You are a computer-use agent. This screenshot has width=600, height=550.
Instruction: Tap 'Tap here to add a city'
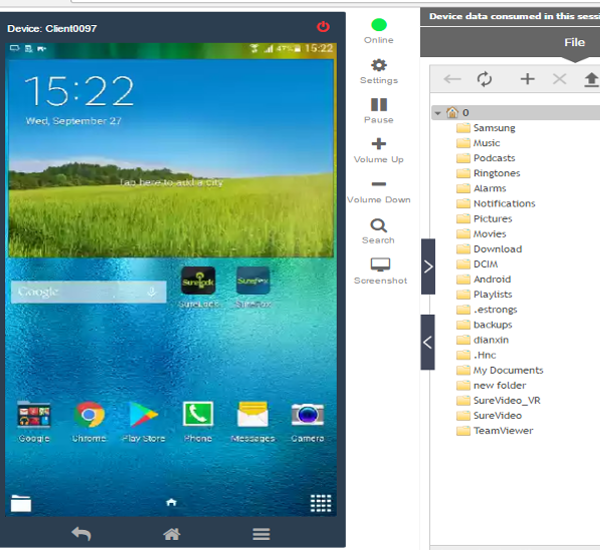click(x=171, y=183)
